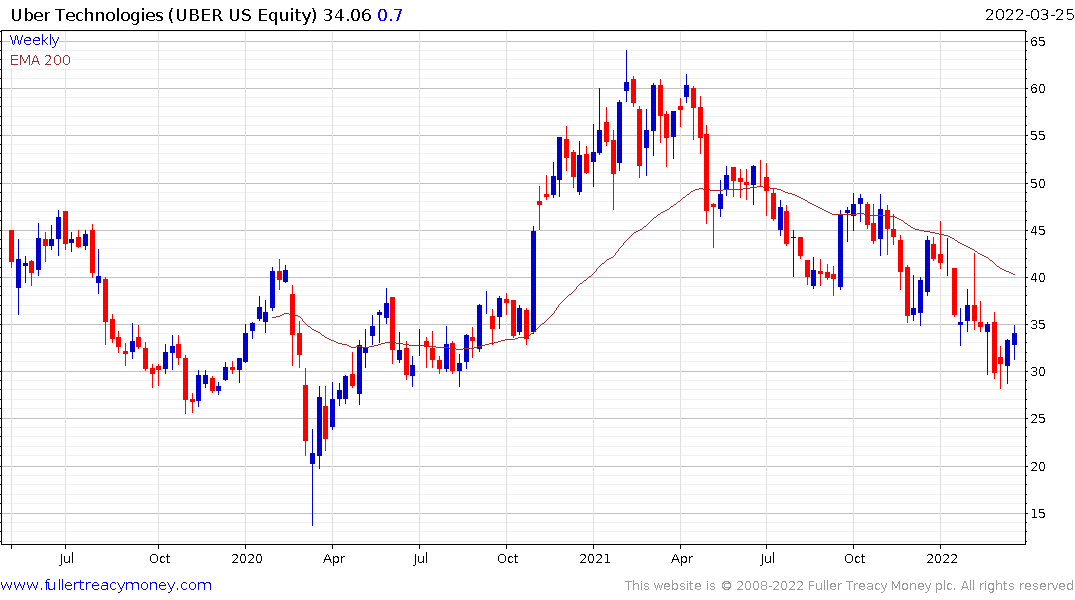Open the www.fullertreacymoney.com link

coord(106,585)
